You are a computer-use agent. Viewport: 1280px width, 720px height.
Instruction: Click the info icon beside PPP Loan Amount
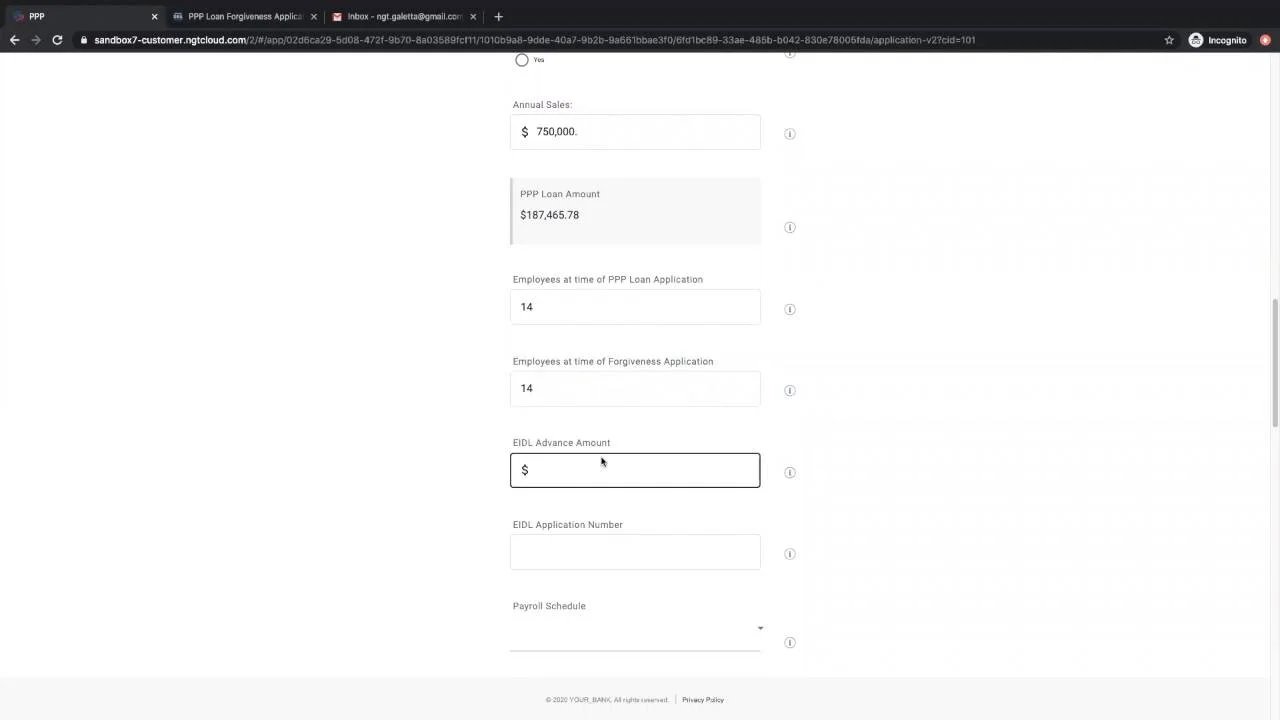pyautogui.click(x=790, y=228)
